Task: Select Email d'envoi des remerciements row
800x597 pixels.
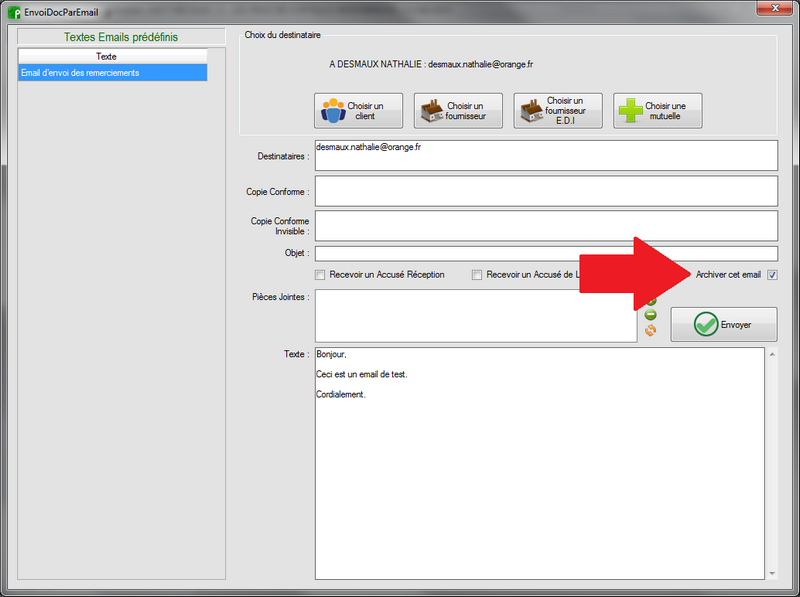Action: [x=113, y=73]
